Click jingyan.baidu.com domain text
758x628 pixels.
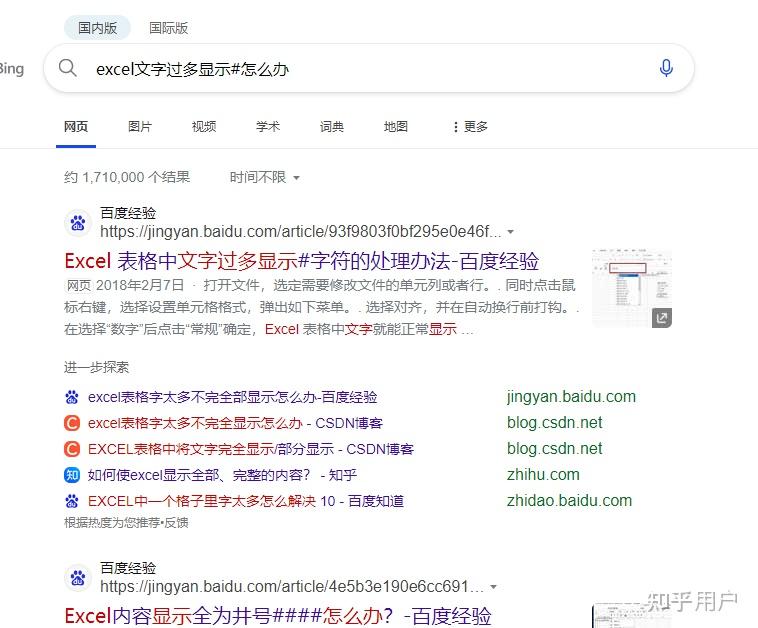pyautogui.click(x=571, y=397)
